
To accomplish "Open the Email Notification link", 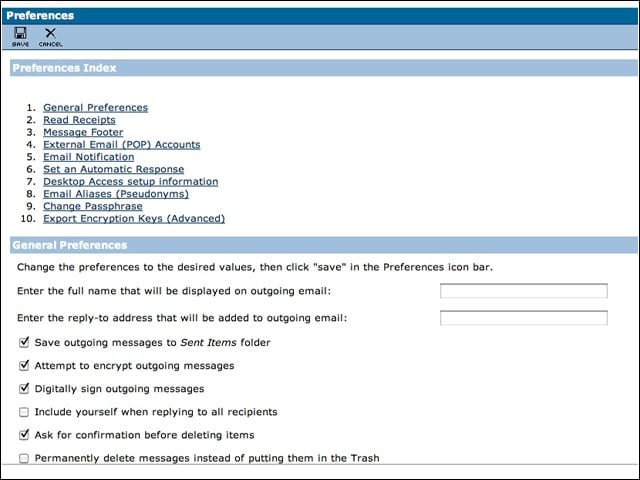I will 89,157.
